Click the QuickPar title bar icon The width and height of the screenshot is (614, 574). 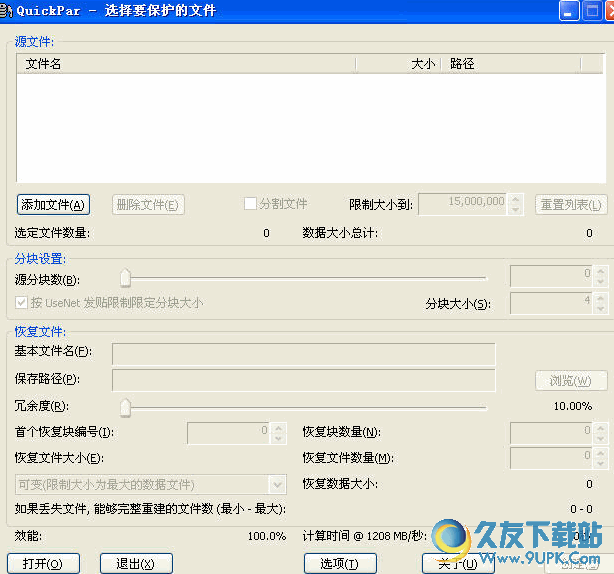point(5,11)
